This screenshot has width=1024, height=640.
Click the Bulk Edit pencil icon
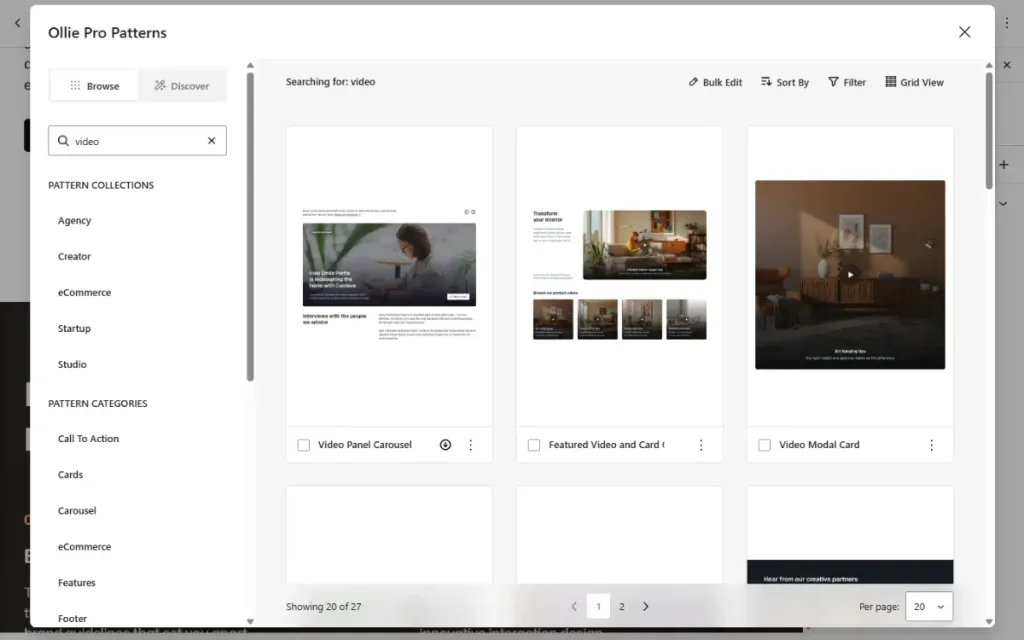coord(694,82)
